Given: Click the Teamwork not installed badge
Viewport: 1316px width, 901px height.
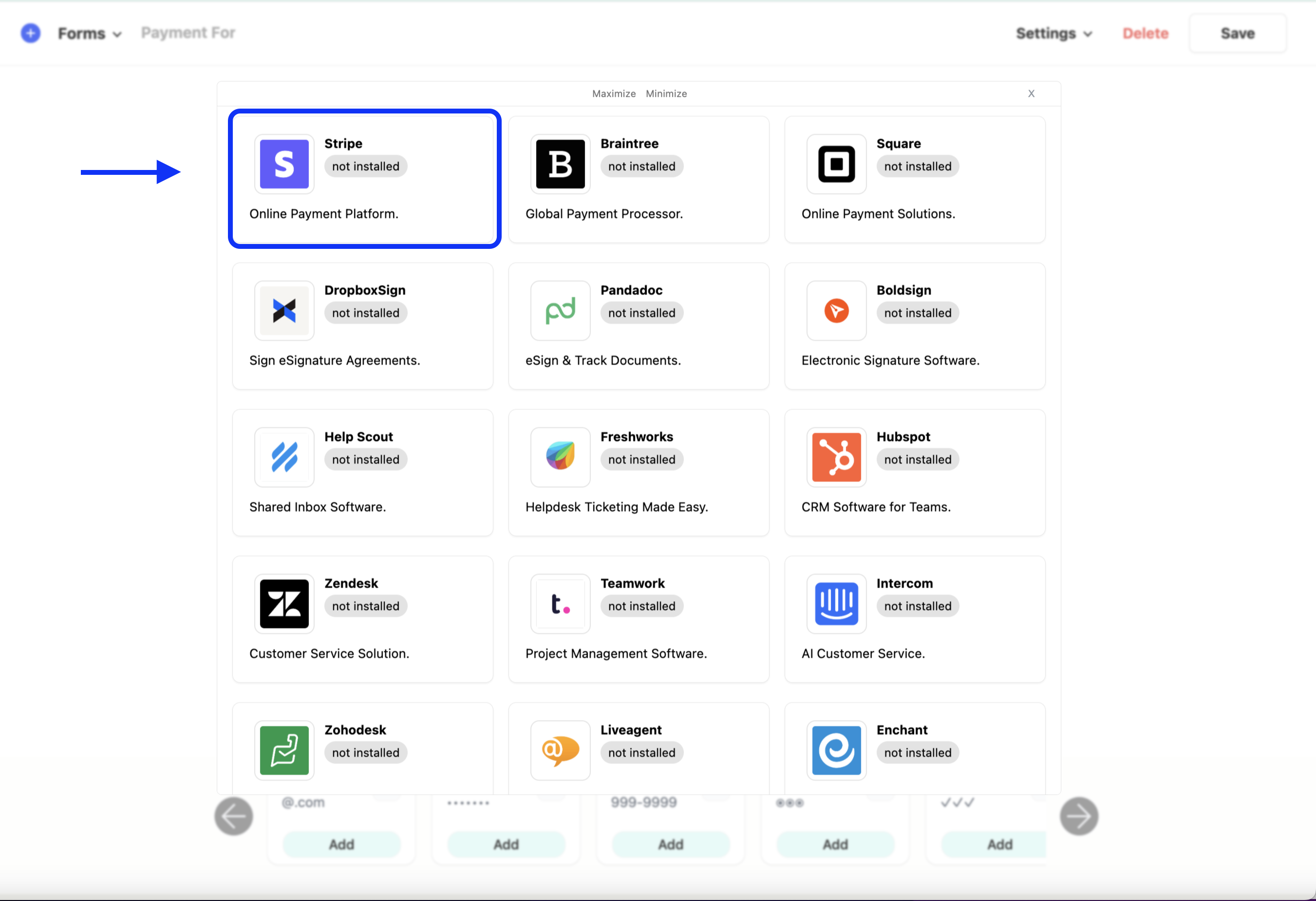Looking at the screenshot, I should pyautogui.click(x=641, y=606).
